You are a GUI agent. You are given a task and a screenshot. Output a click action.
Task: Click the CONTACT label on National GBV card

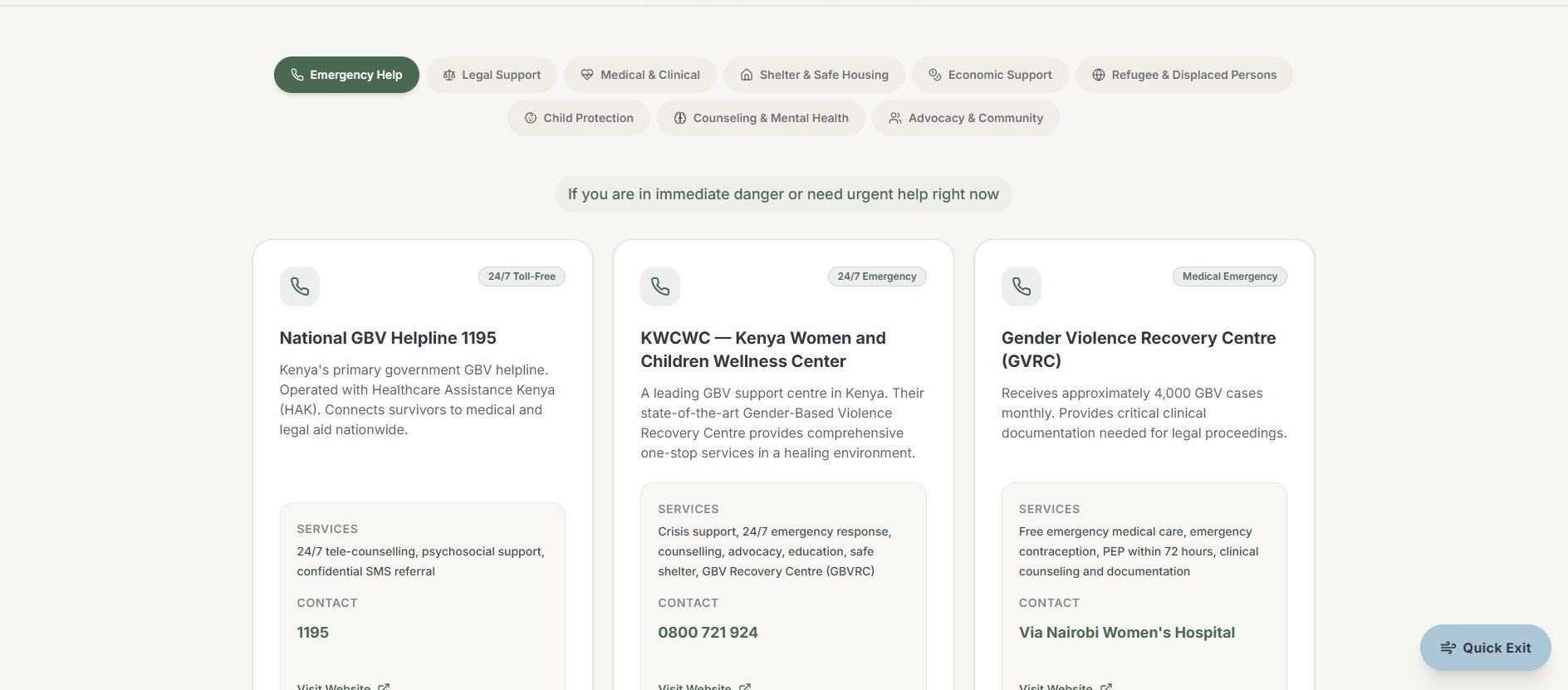(x=327, y=603)
